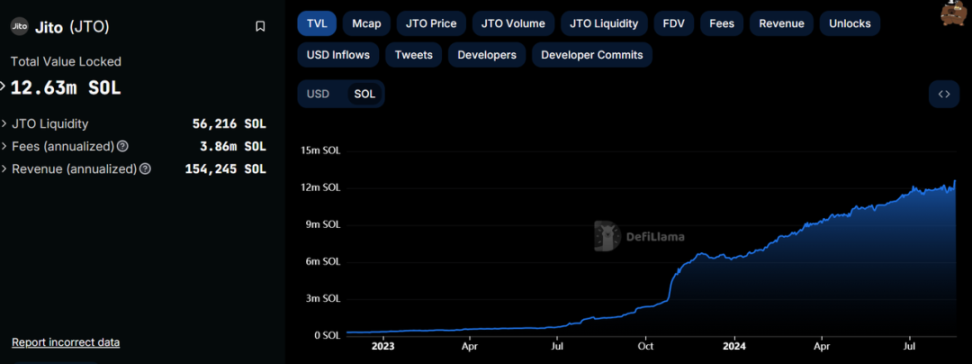Click the Oct label on the time axis

click(646, 347)
